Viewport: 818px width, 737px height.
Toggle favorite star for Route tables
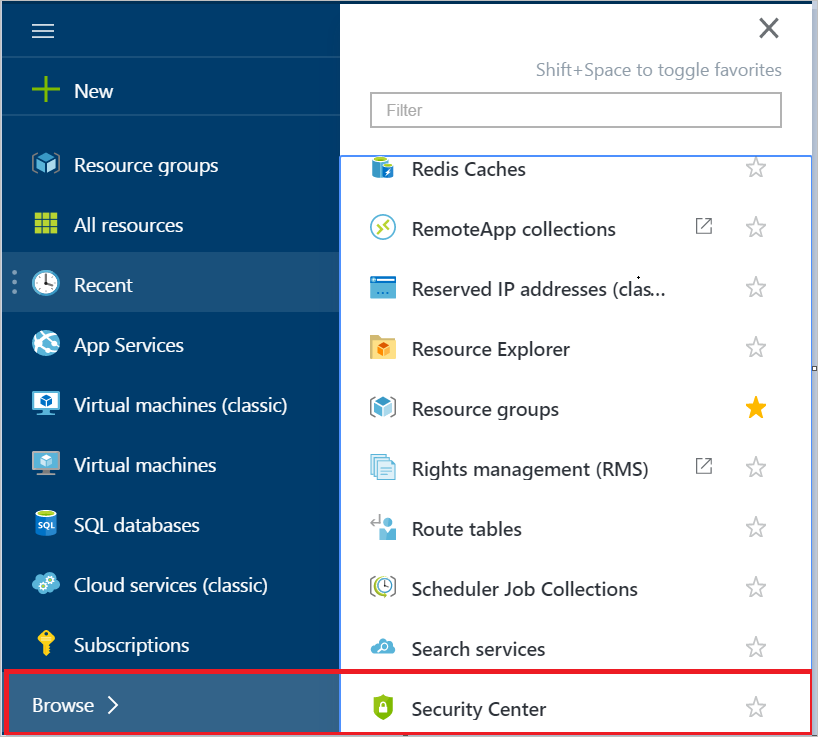[x=755, y=527]
